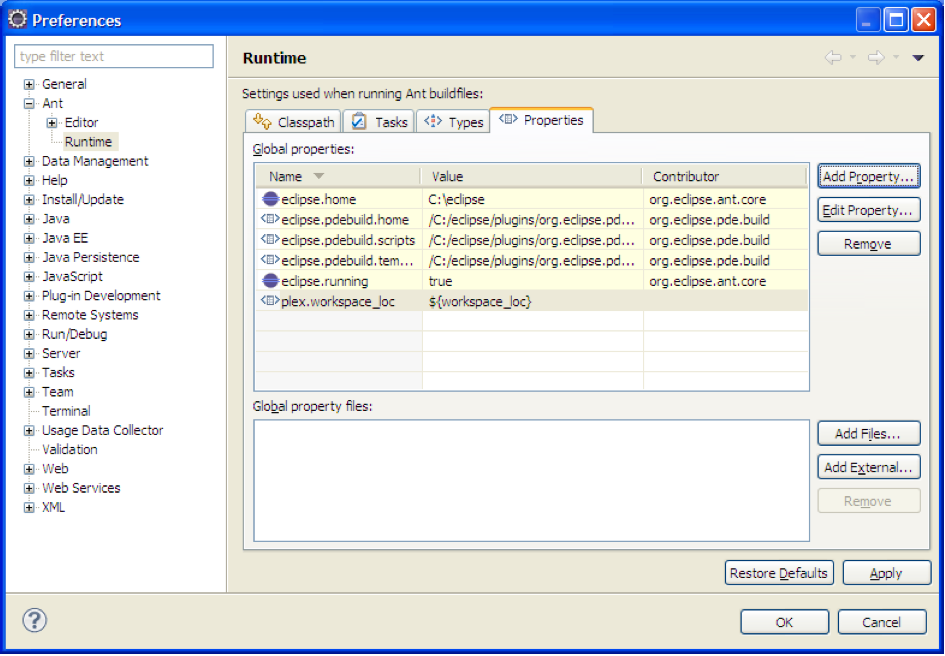Expand the Plug-in Development node
Screen dimensions: 945x656
29,296
